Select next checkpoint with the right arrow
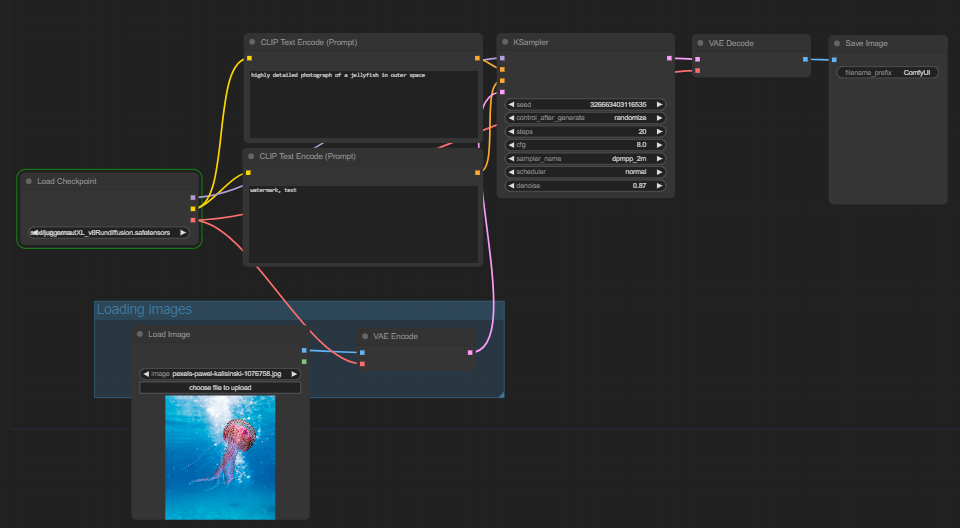The height and width of the screenshot is (528, 960). tap(182, 233)
